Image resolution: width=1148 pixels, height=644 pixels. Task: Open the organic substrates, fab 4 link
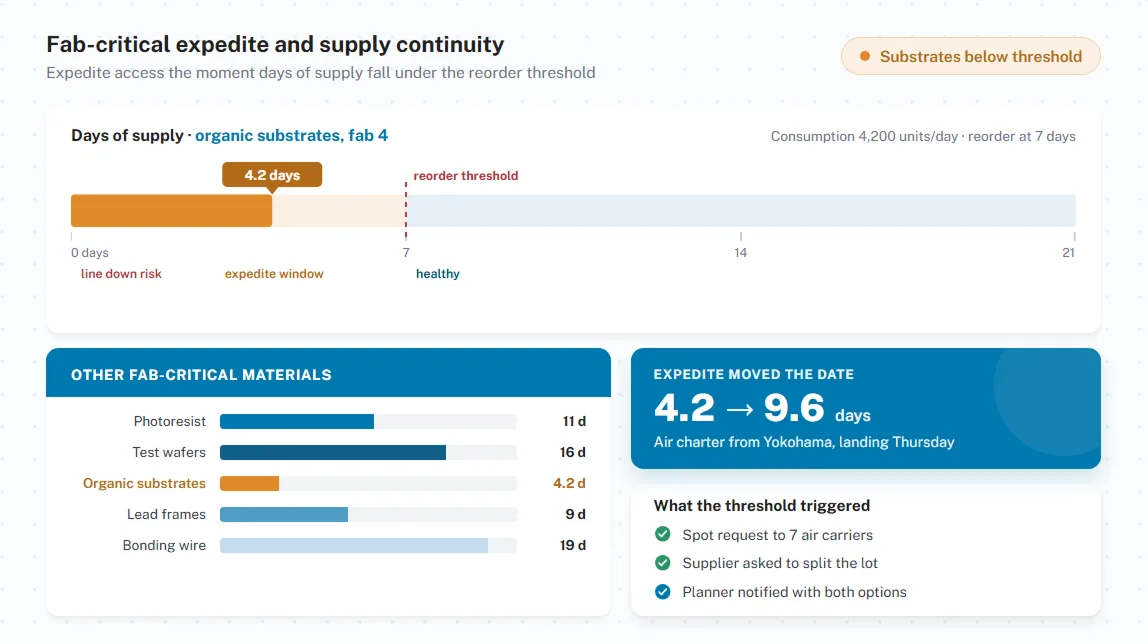[x=291, y=135]
